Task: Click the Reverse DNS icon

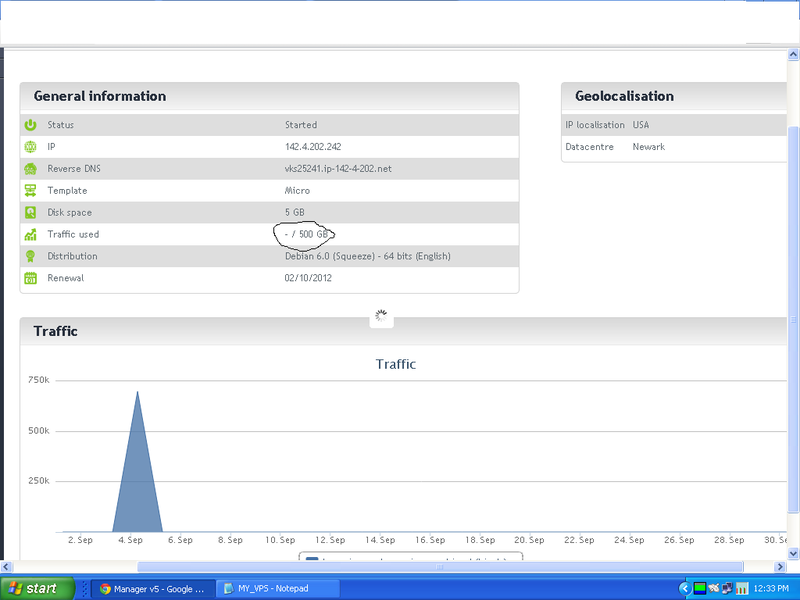Action: pos(31,168)
